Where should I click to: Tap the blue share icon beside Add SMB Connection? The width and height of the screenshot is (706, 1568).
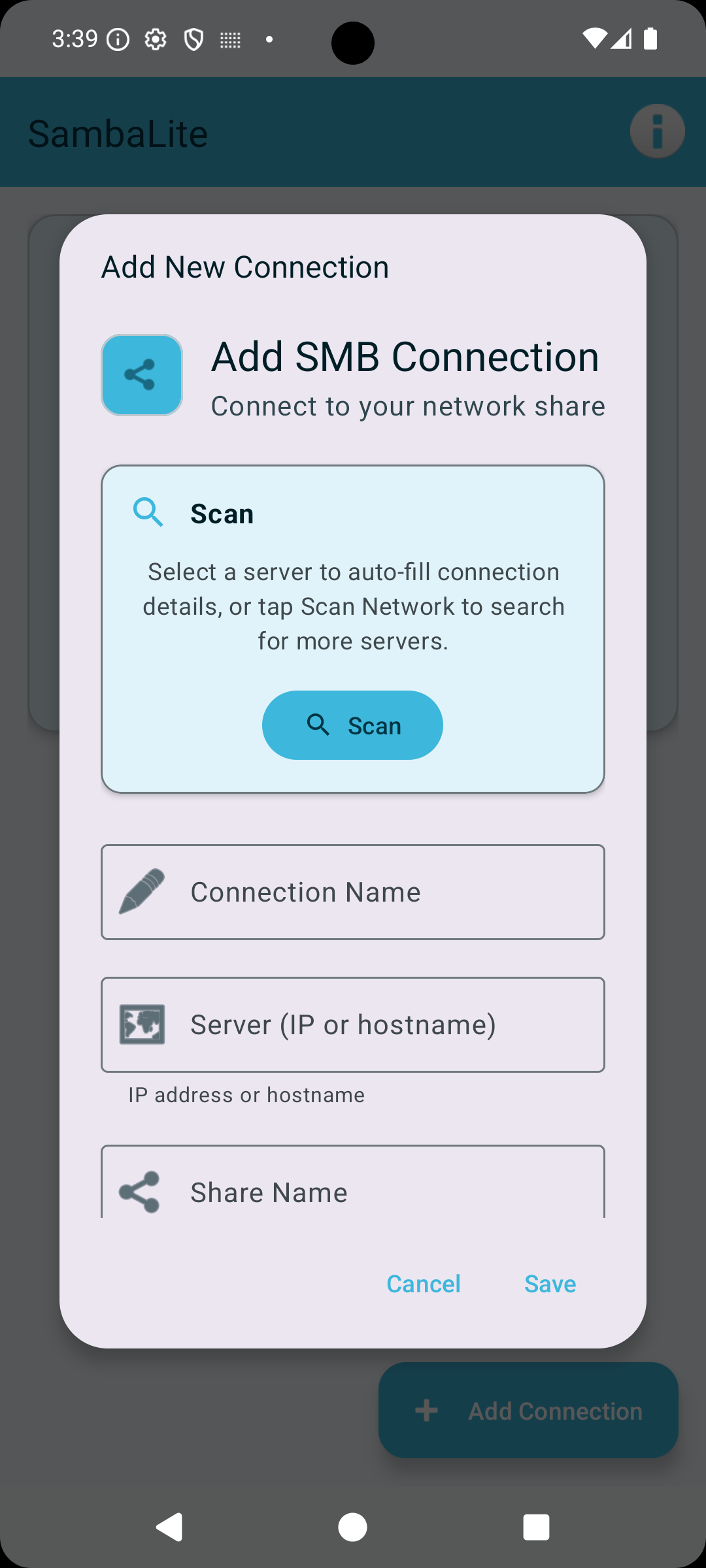(142, 375)
